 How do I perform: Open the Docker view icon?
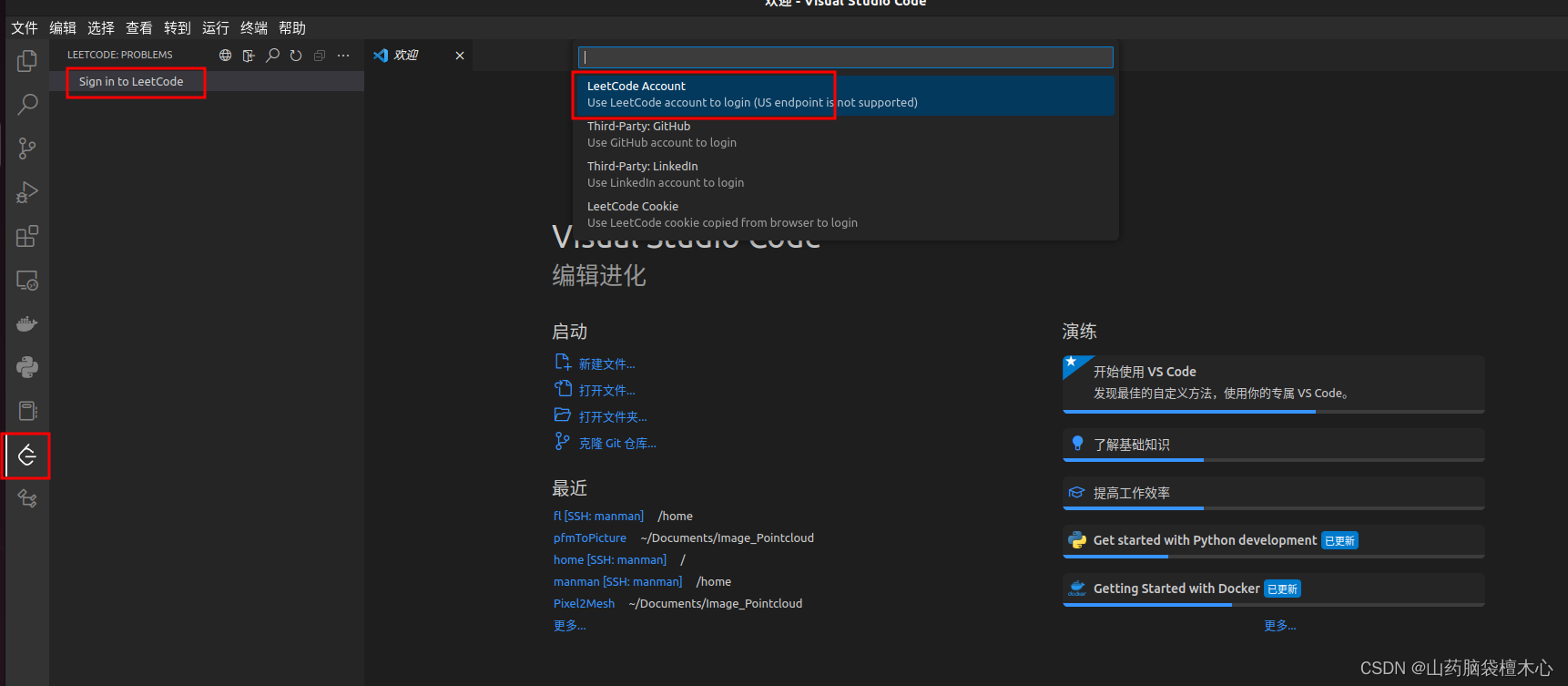coord(27,324)
